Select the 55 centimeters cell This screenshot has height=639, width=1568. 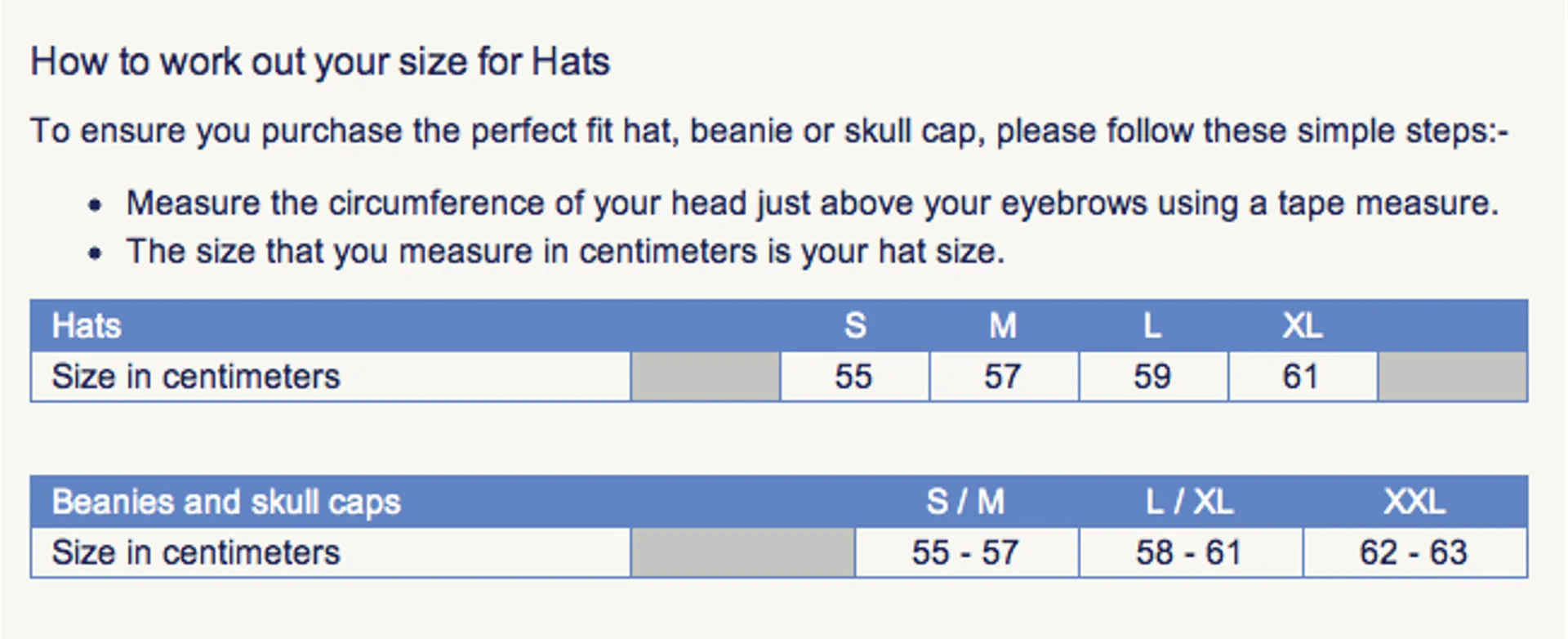[855, 377]
